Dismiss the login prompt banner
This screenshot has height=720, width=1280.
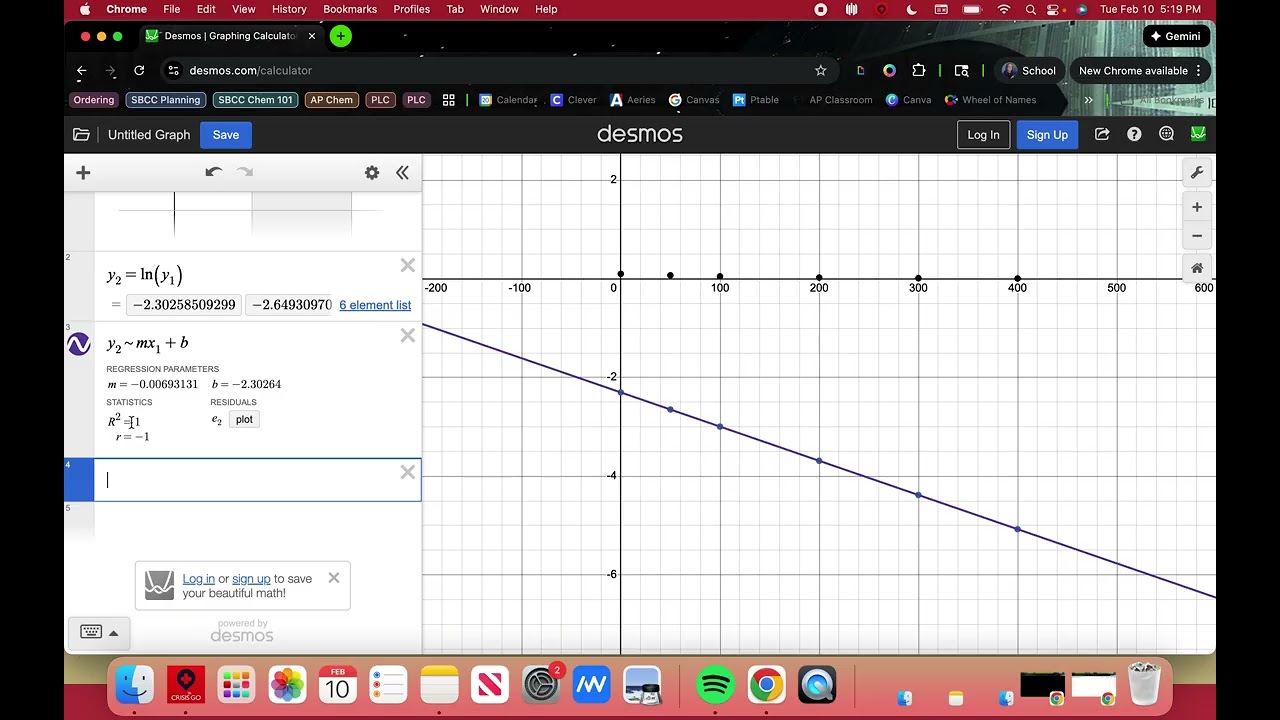tap(334, 578)
